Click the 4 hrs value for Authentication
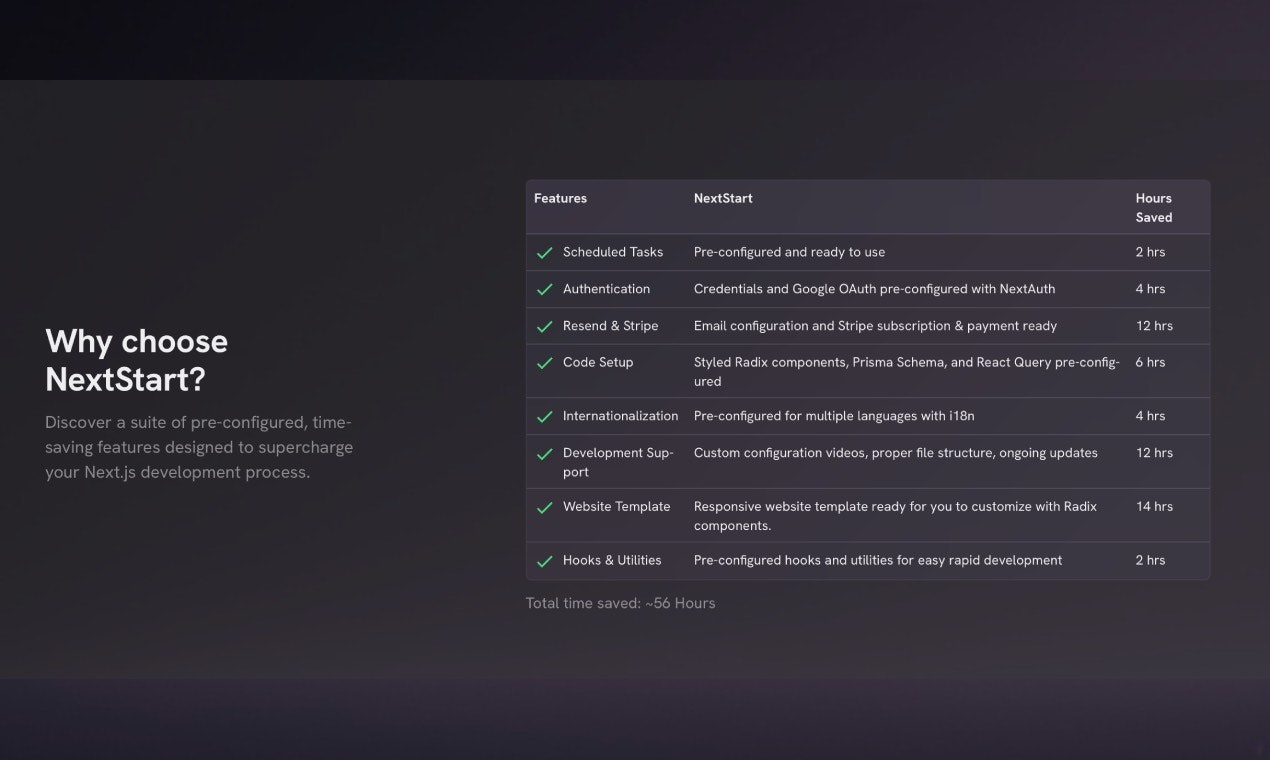 pyautogui.click(x=1150, y=289)
